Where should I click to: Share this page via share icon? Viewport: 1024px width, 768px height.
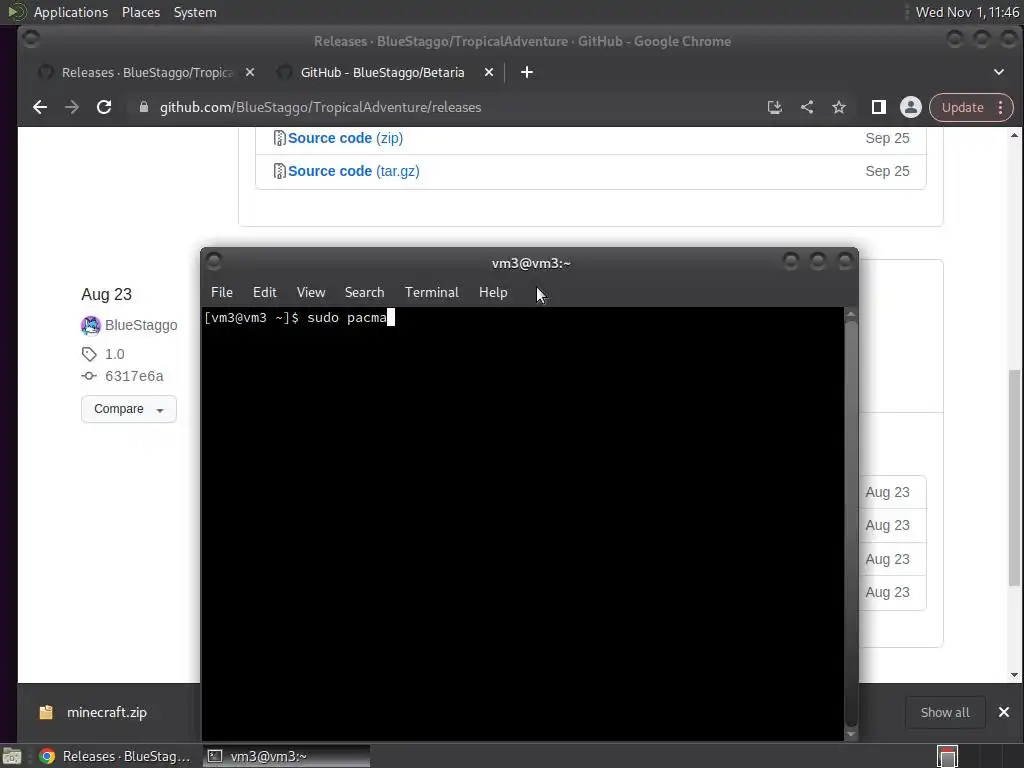807,107
